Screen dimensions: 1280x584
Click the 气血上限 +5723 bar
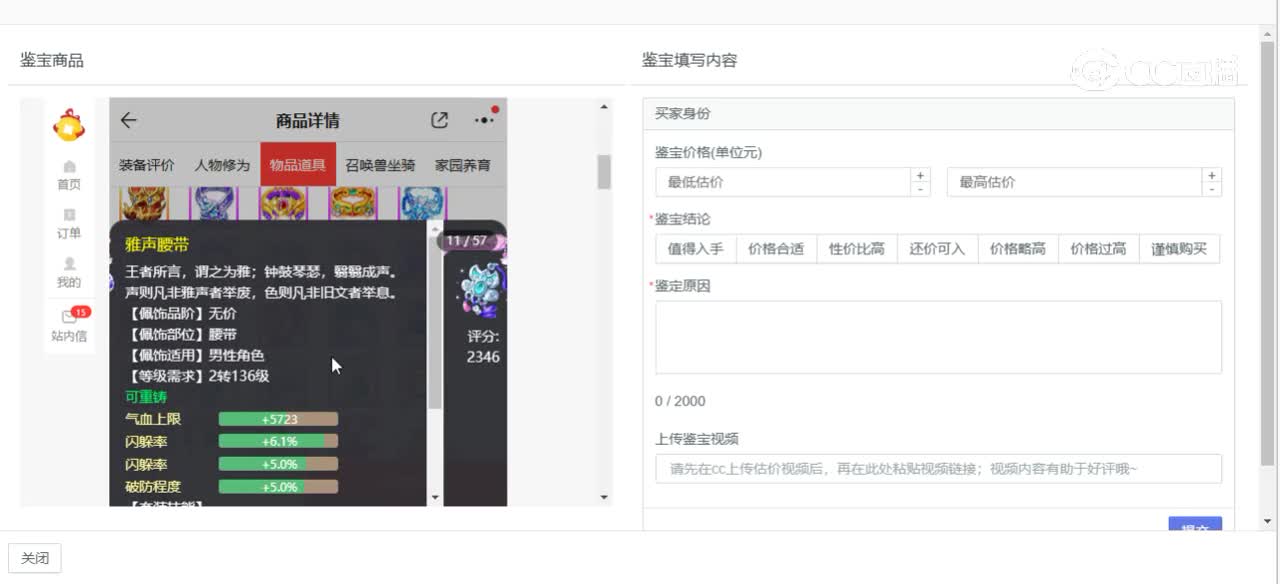[x=278, y=419]
